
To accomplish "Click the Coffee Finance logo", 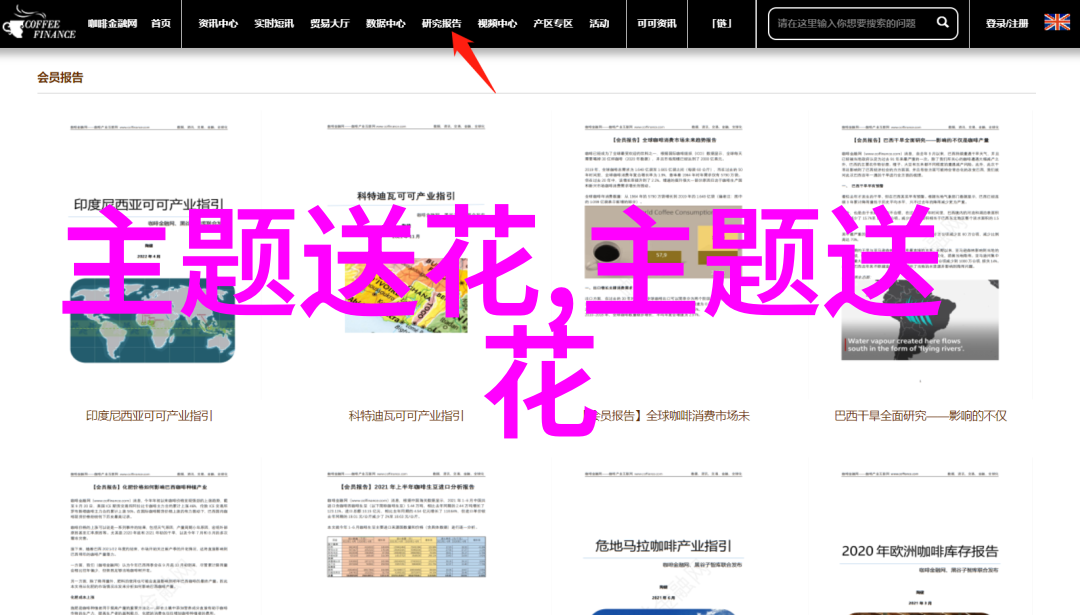I will [x=39, y=23].
